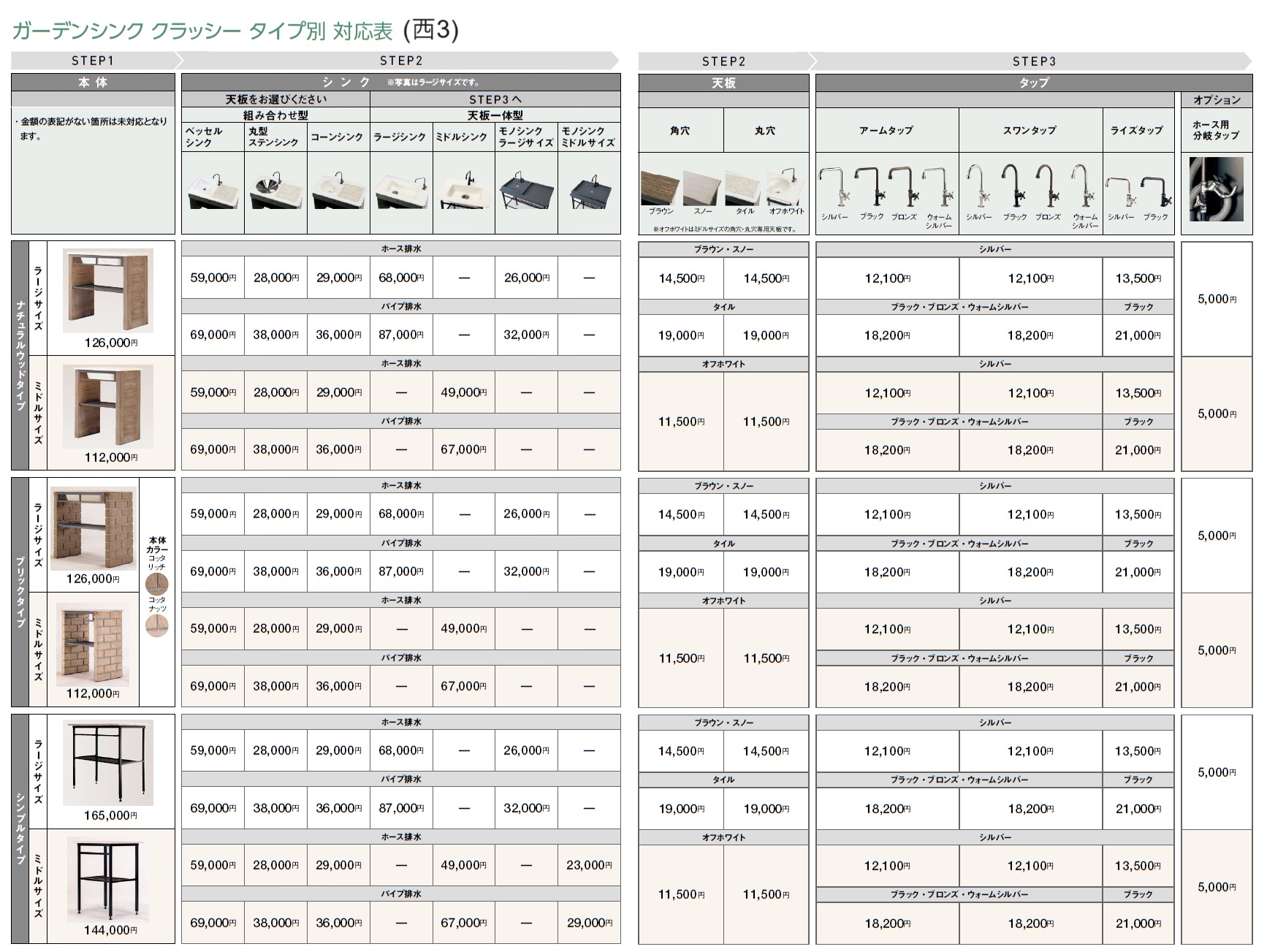Click the ホース用分岐タップ option photo
This screenshot has height=952, width=1267.
pos(1216,189)
